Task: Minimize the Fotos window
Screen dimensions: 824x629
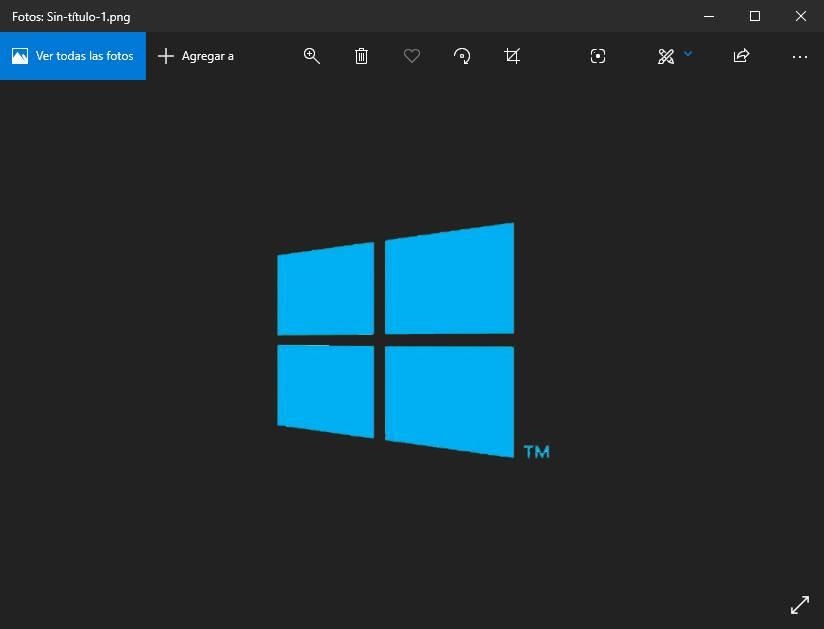Action: click(709, 16)
